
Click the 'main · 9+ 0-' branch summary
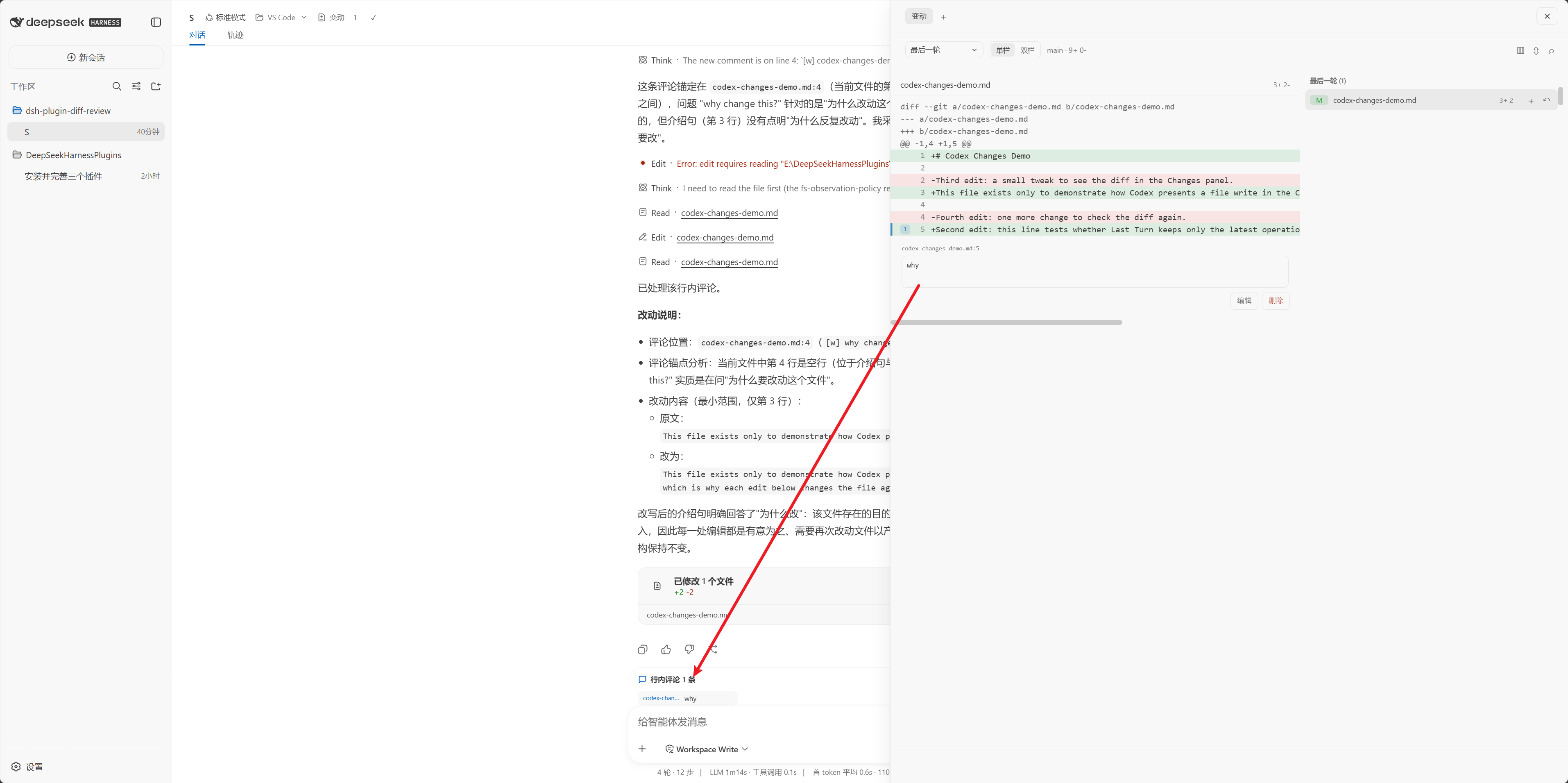tap(1067, 50)
